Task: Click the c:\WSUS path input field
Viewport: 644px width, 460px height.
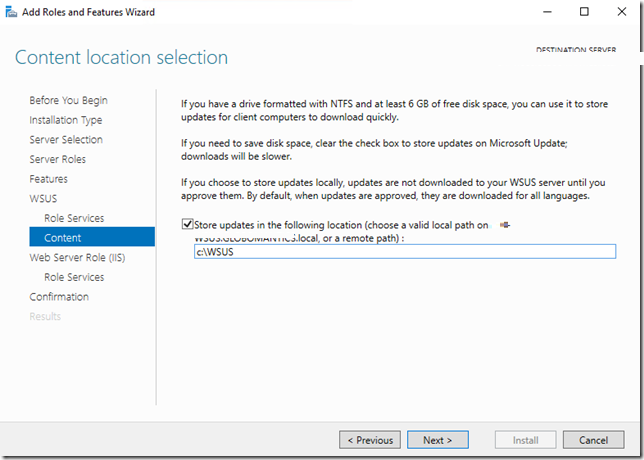Action: 404,252
